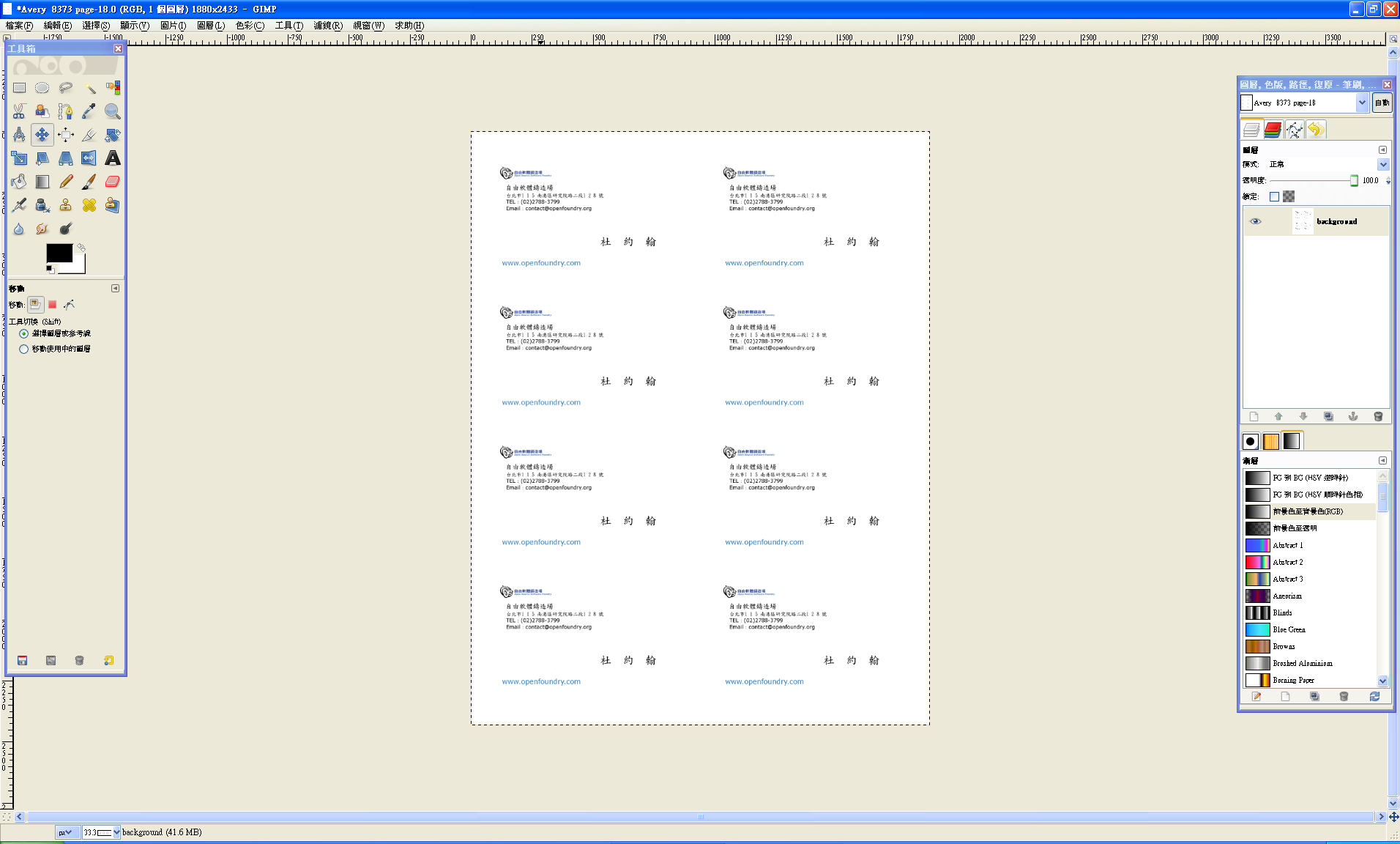
Task: Click the layer opacity slider handle
Action: [x=1354, y=180]
